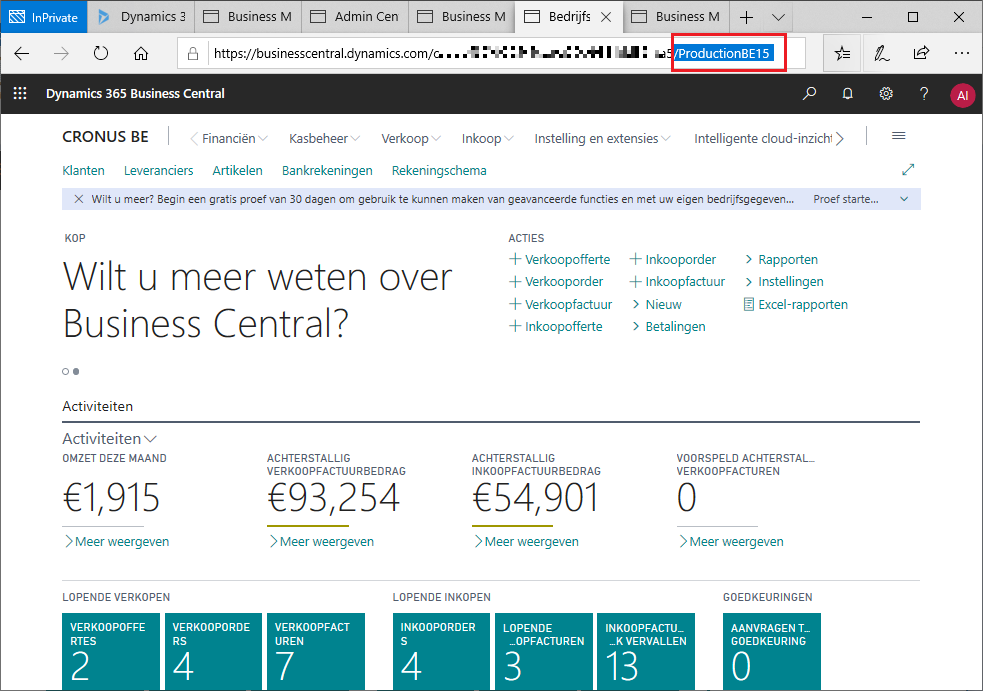
Task: Dismiss the trial notification with X
Action: pos(78,199)
